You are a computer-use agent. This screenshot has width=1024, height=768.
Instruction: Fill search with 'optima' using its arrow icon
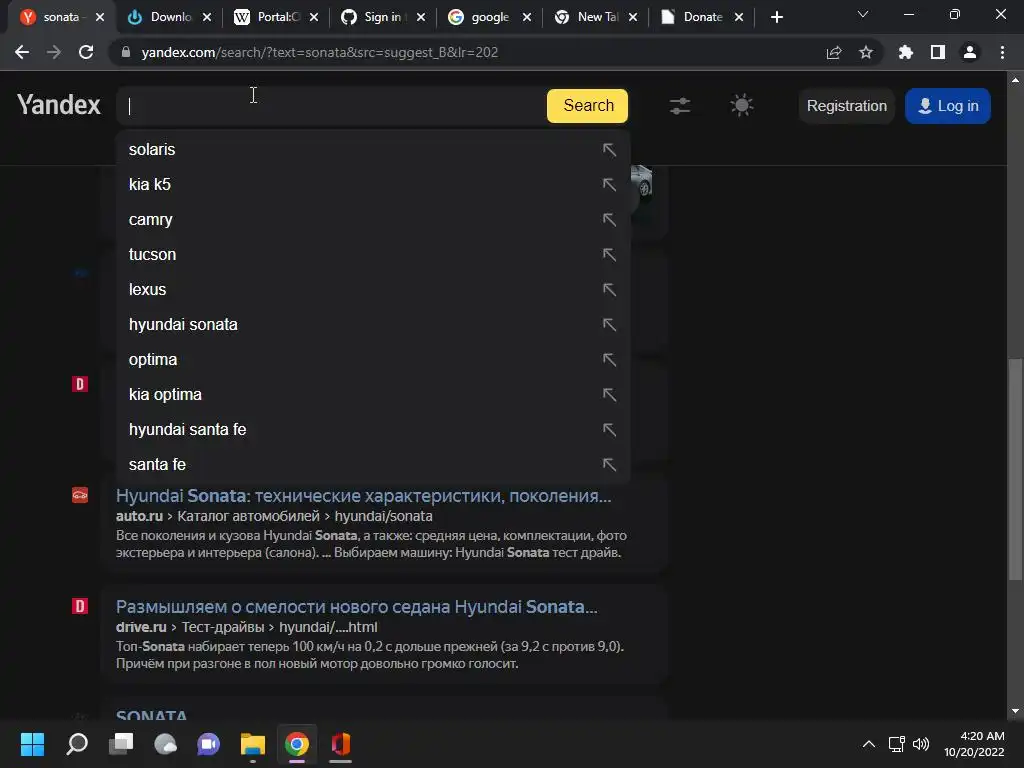pos(609,360)
